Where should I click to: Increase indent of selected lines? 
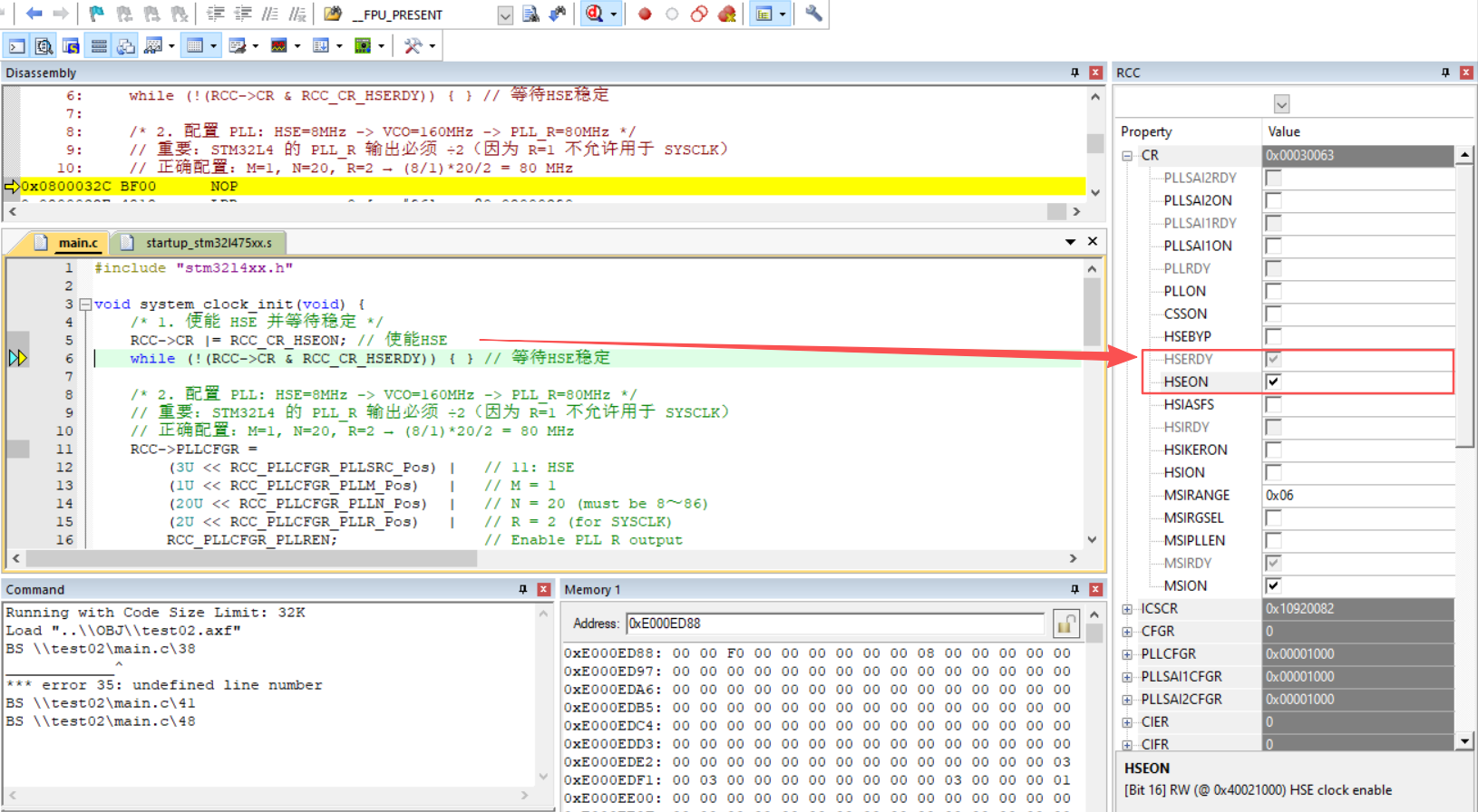click(x=216, y=14)
